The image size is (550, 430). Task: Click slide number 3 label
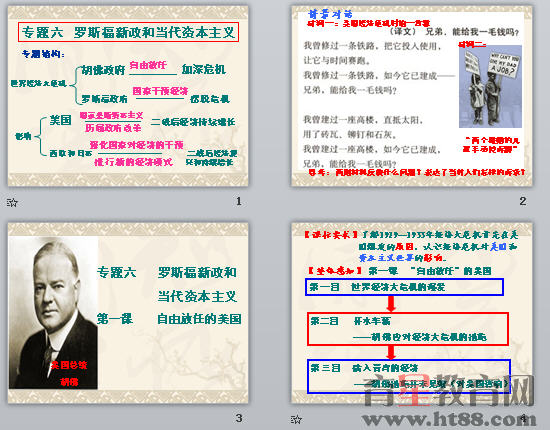[239, 418]
